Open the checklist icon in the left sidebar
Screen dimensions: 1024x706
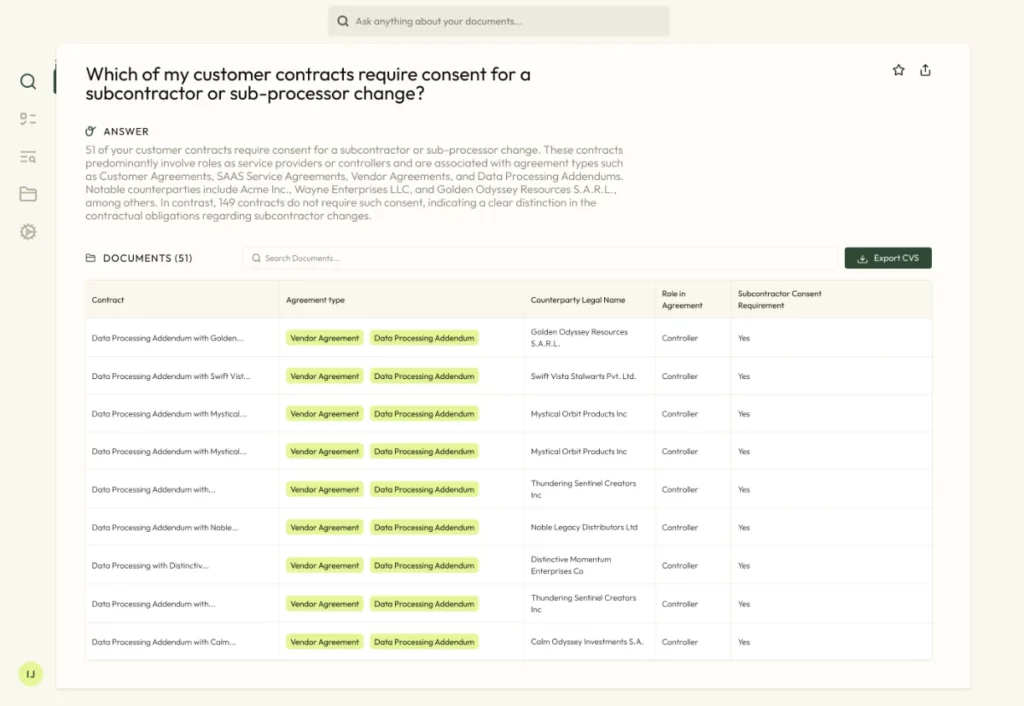27,119
